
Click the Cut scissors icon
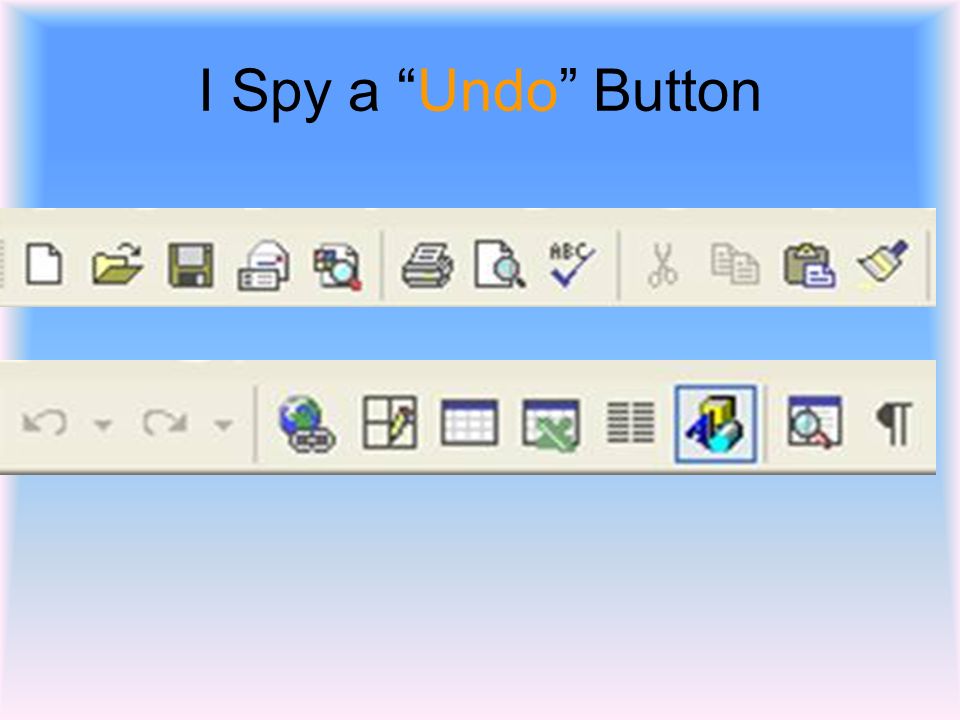[662, 265]
